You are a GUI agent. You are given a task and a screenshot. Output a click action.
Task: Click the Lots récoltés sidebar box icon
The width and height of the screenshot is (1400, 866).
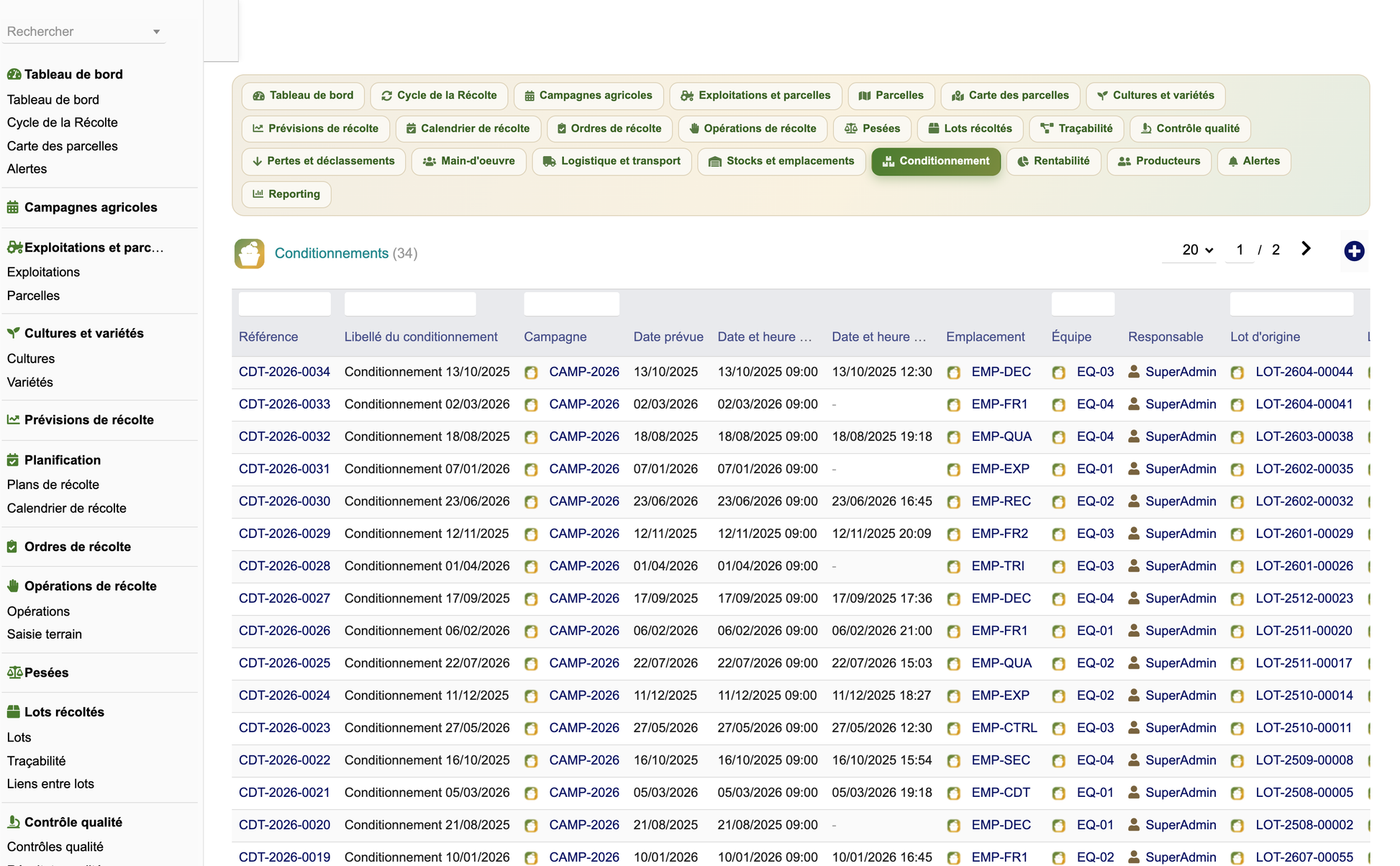point(13,711)
